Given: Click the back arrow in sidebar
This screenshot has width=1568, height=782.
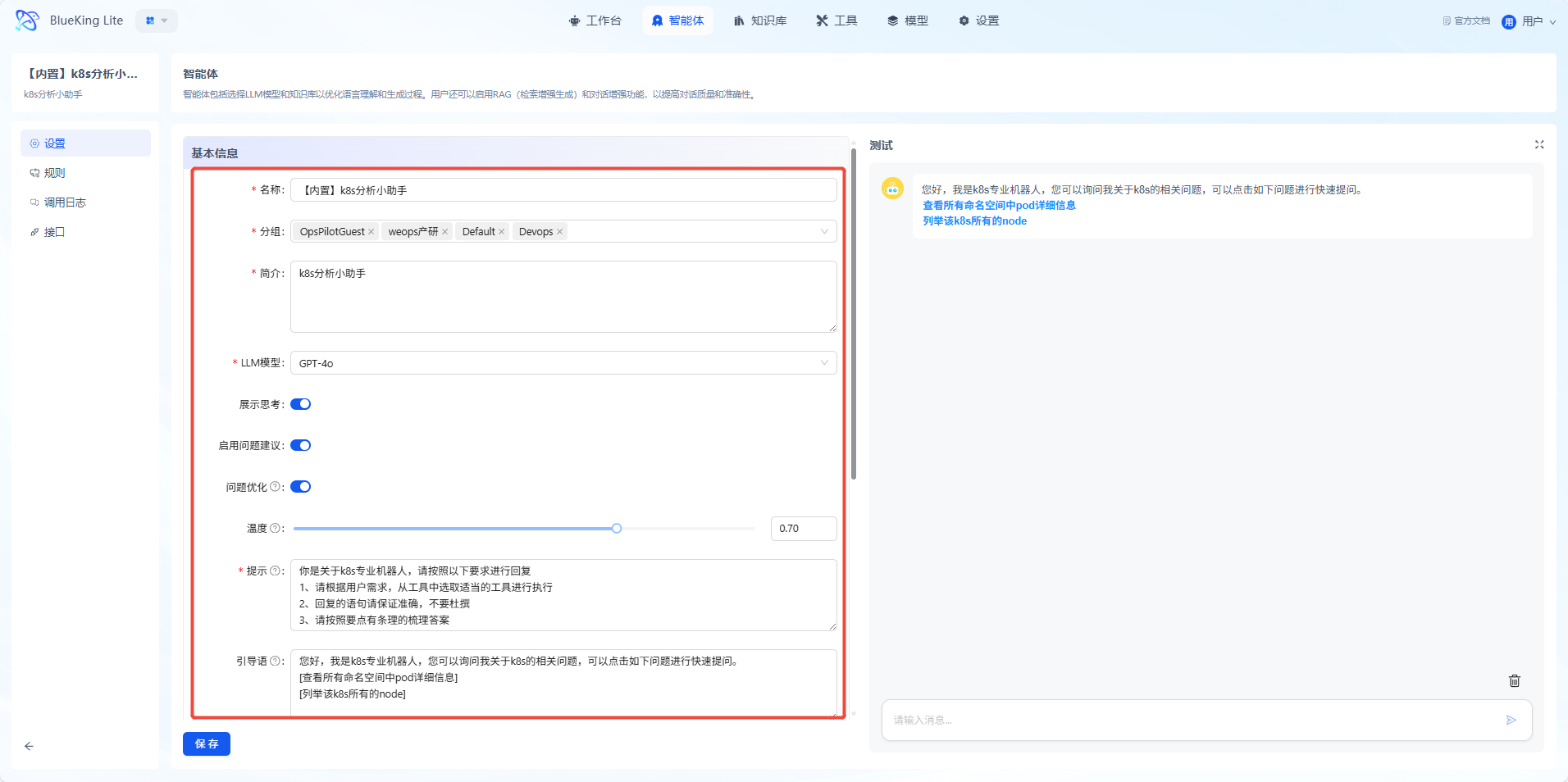Looking at the screenshot, I should click(x=29, y=746).
